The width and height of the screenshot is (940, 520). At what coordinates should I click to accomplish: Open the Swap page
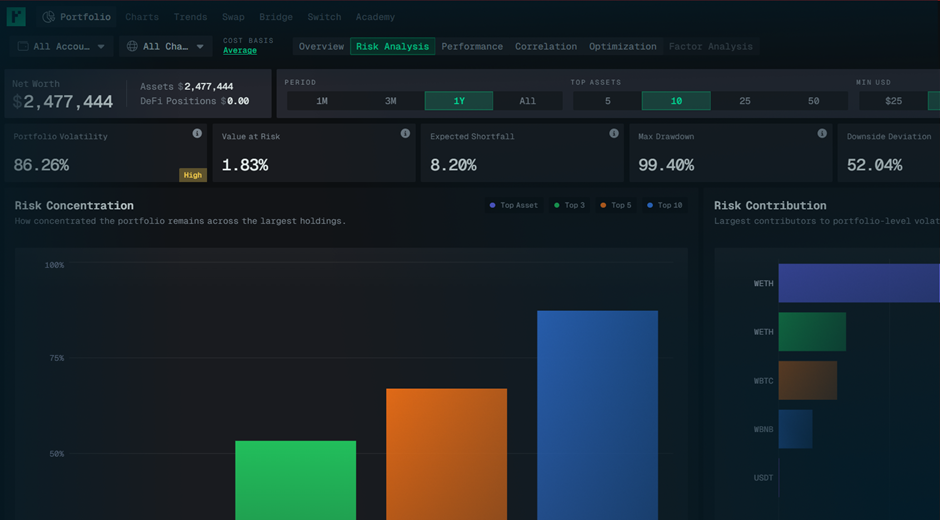(x=233, y=17)
